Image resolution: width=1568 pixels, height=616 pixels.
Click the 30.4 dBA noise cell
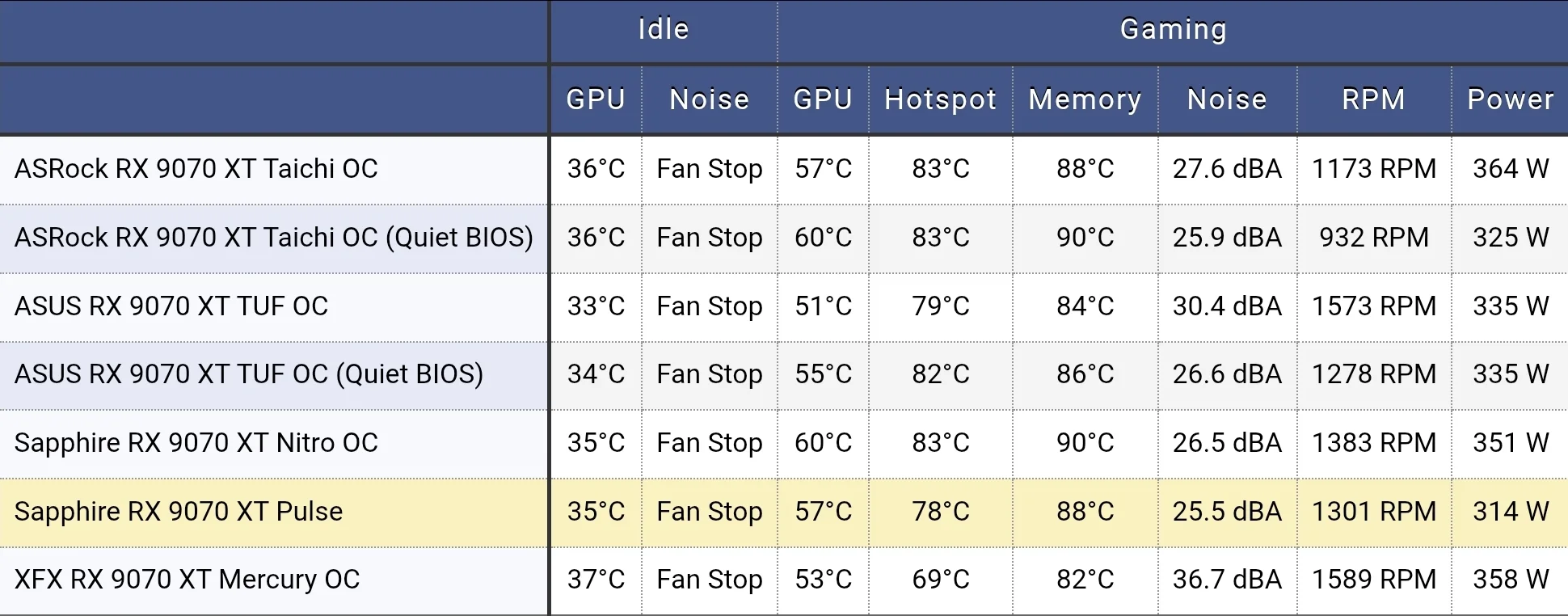tap(1227, 306)
